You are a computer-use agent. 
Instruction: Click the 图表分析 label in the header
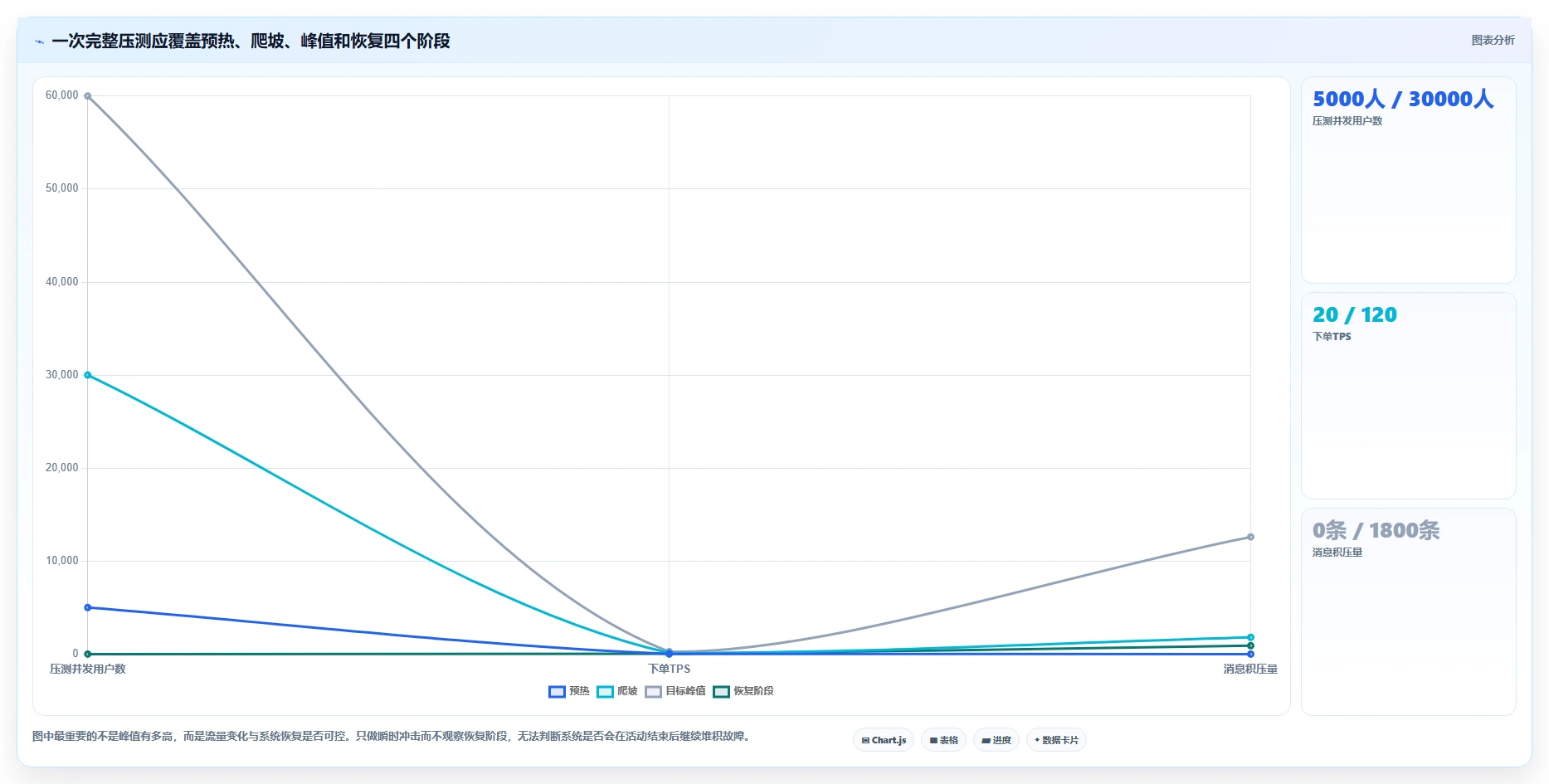[1493, 40]
